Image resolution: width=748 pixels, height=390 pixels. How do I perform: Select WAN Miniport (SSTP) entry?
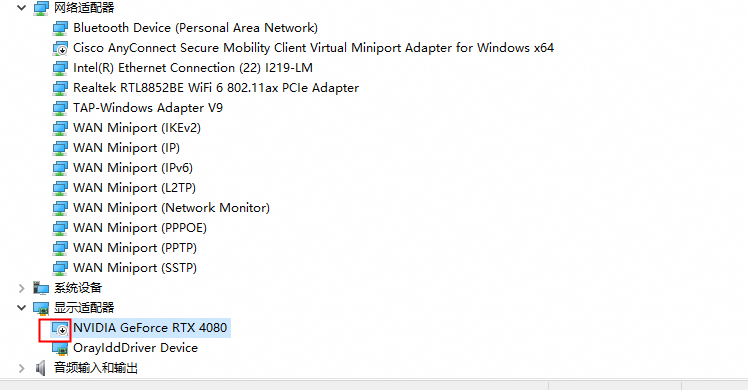(135, 268)
